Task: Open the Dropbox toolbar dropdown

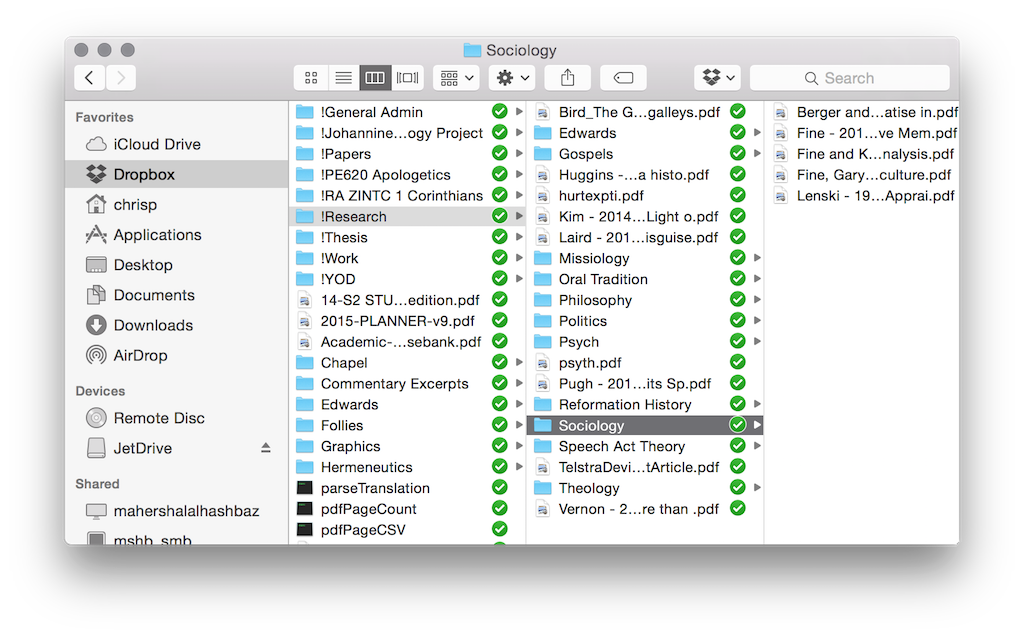Action: click(718, 78)
